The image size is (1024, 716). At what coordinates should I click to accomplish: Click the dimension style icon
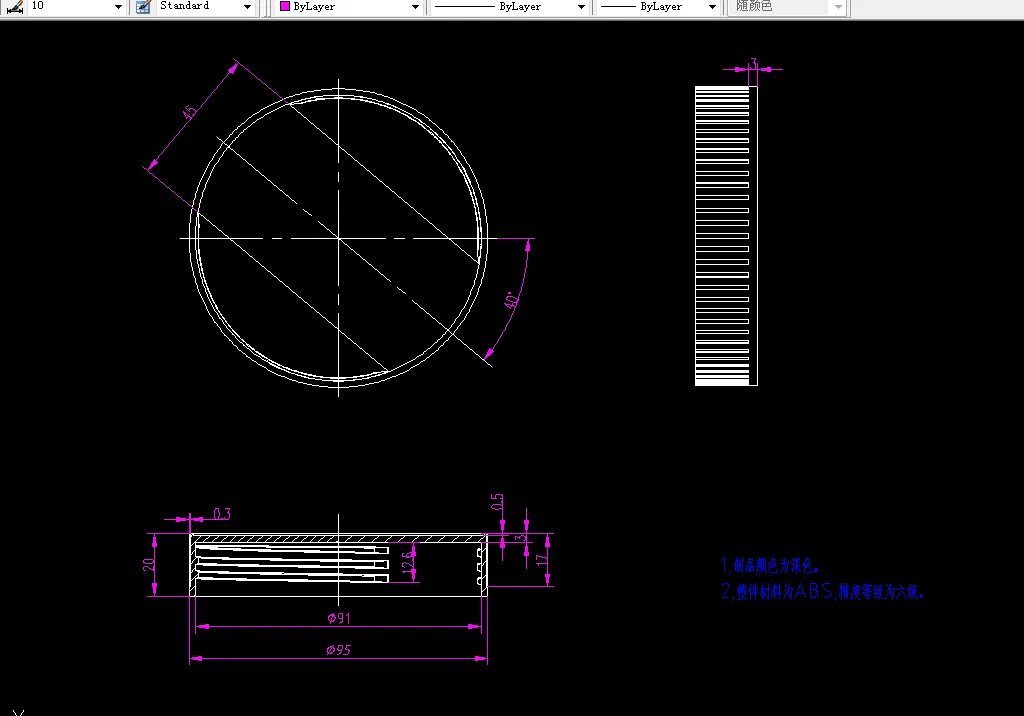click(x=14, y=7)
